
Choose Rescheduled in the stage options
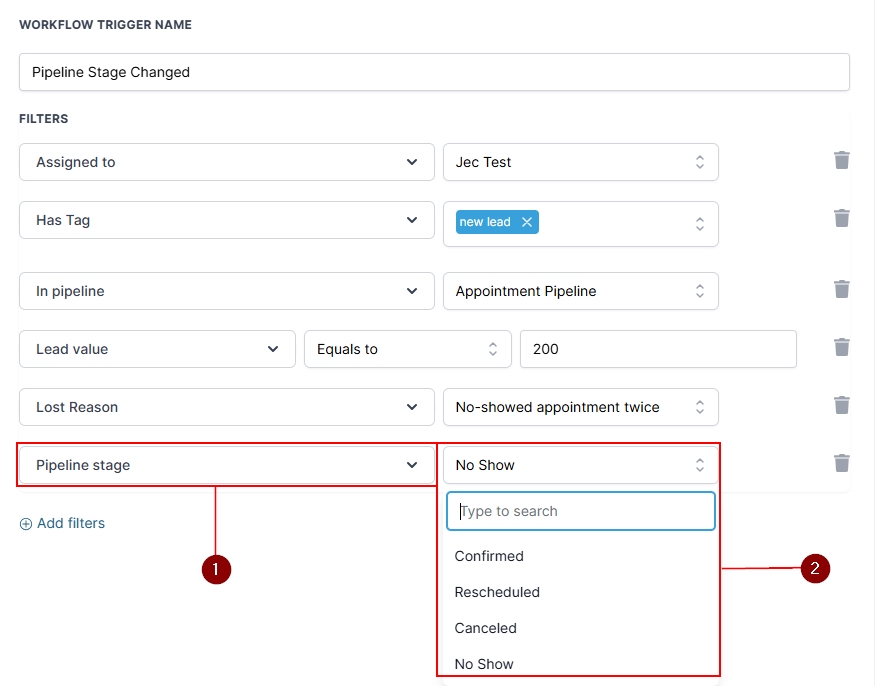[497, 592]
